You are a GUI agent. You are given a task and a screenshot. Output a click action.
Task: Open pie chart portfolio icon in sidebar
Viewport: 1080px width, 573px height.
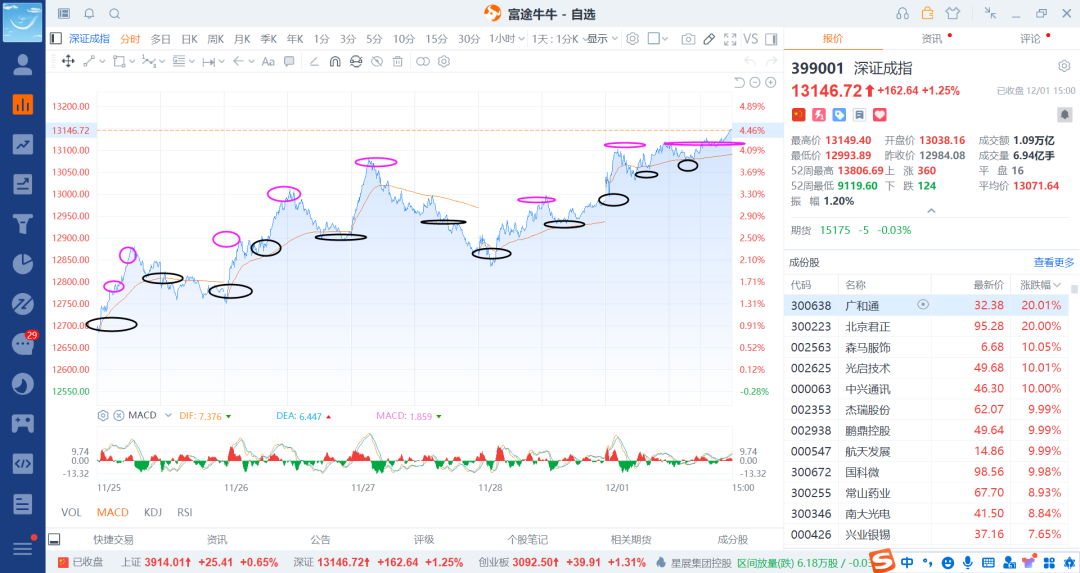[x=23, y=264]
